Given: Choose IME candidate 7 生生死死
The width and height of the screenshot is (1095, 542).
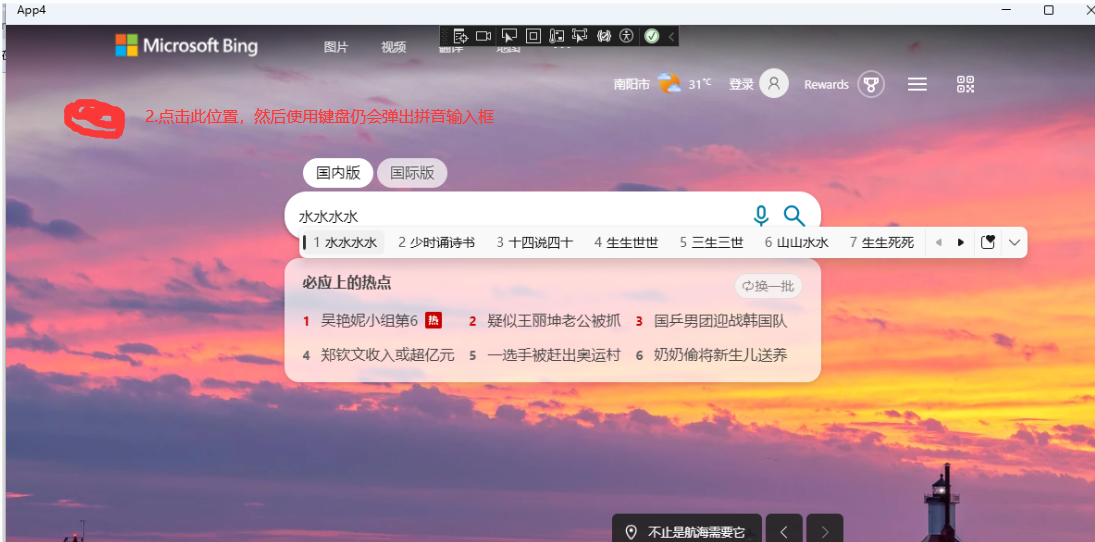Looking at the screenshot, I should (881, 243).
